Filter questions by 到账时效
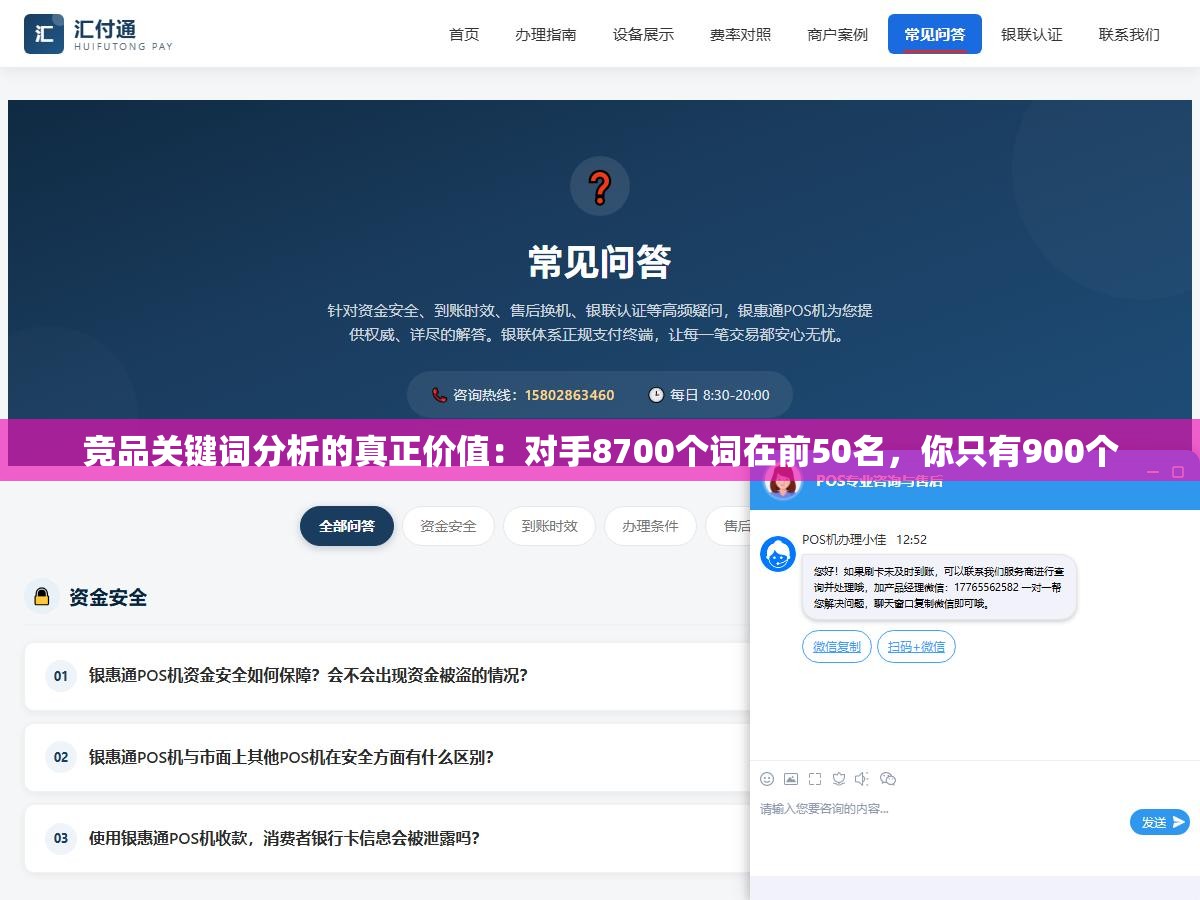 tap(549, 526)
